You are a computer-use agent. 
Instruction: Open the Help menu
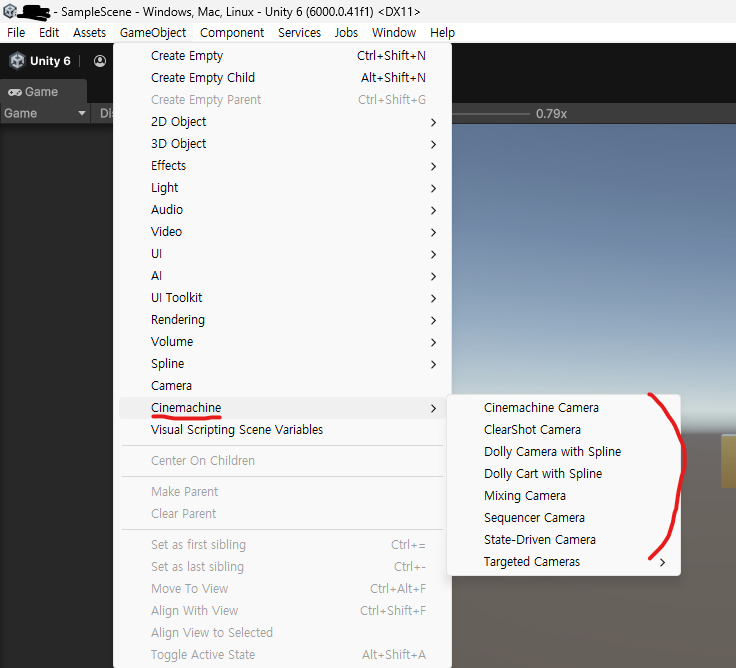tap(442, 32)
